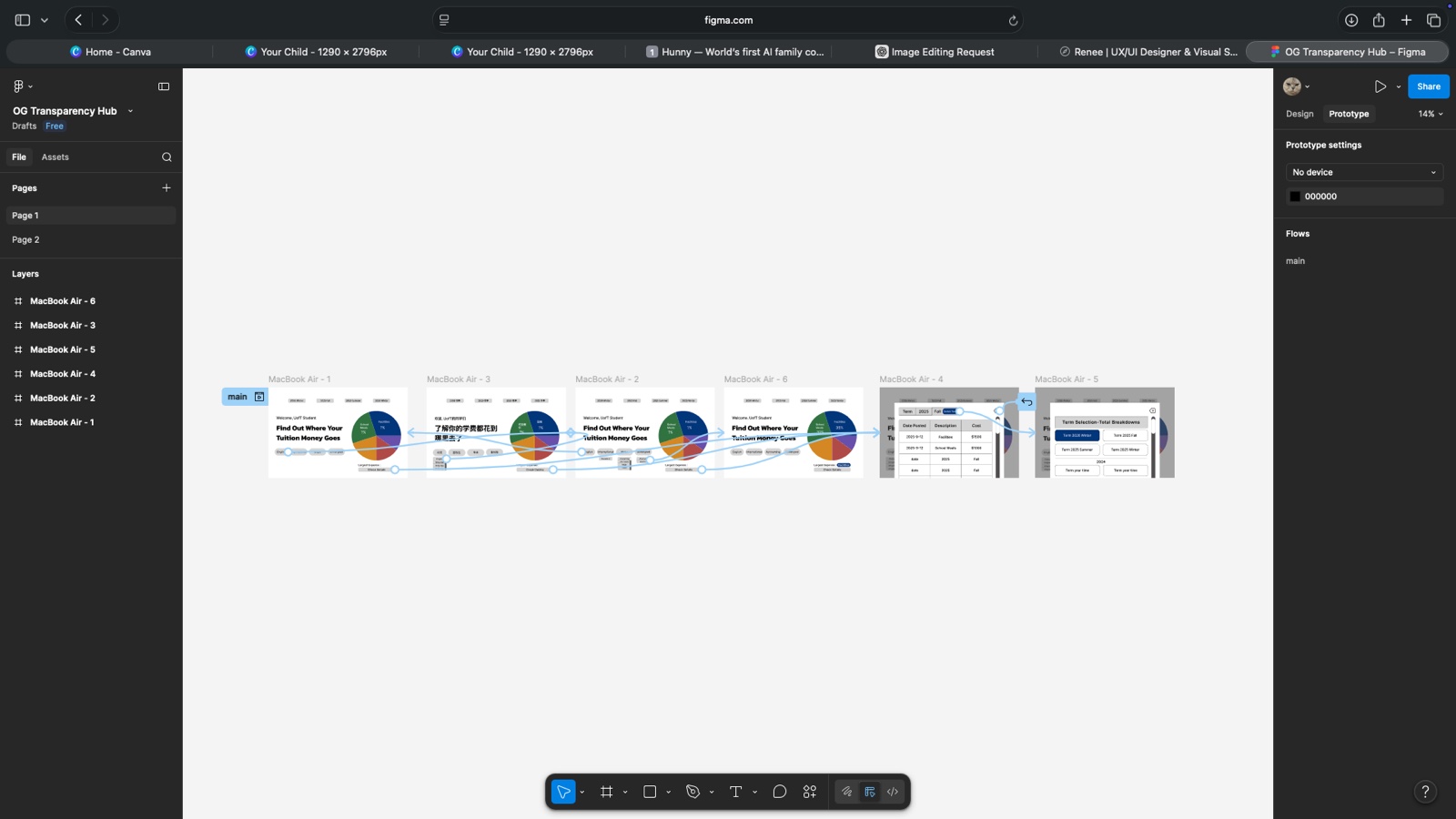
Task: Select Page 1
Action: (x=91, y=216)
